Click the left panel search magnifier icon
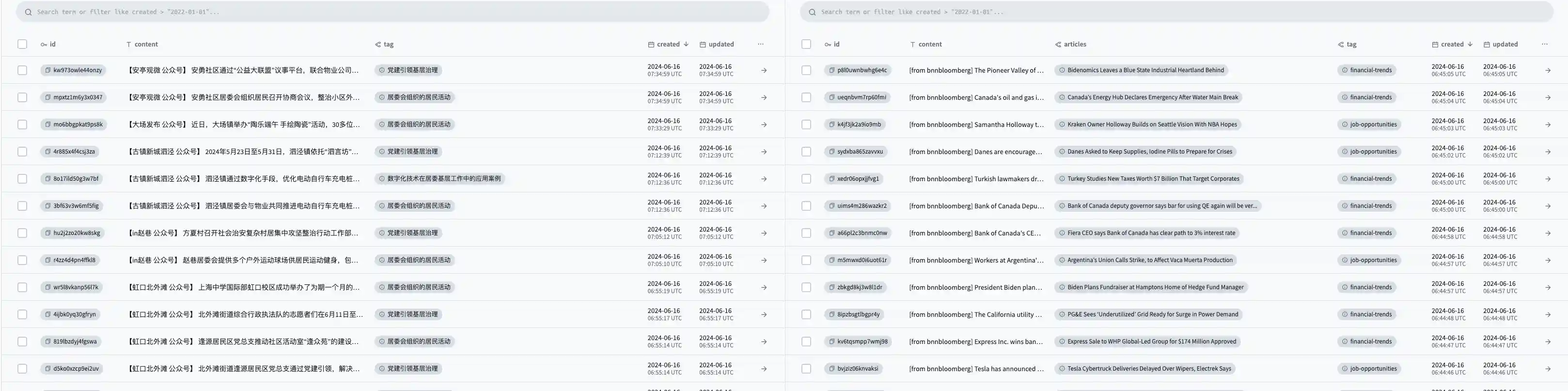The height and width of the screenshot is (391, 1568). pyautogui.click(x=28, y=12)
